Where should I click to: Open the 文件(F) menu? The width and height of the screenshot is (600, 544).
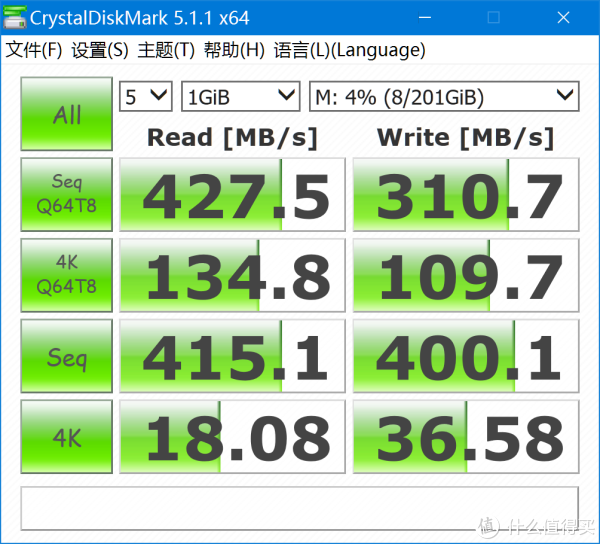point(34,50)
